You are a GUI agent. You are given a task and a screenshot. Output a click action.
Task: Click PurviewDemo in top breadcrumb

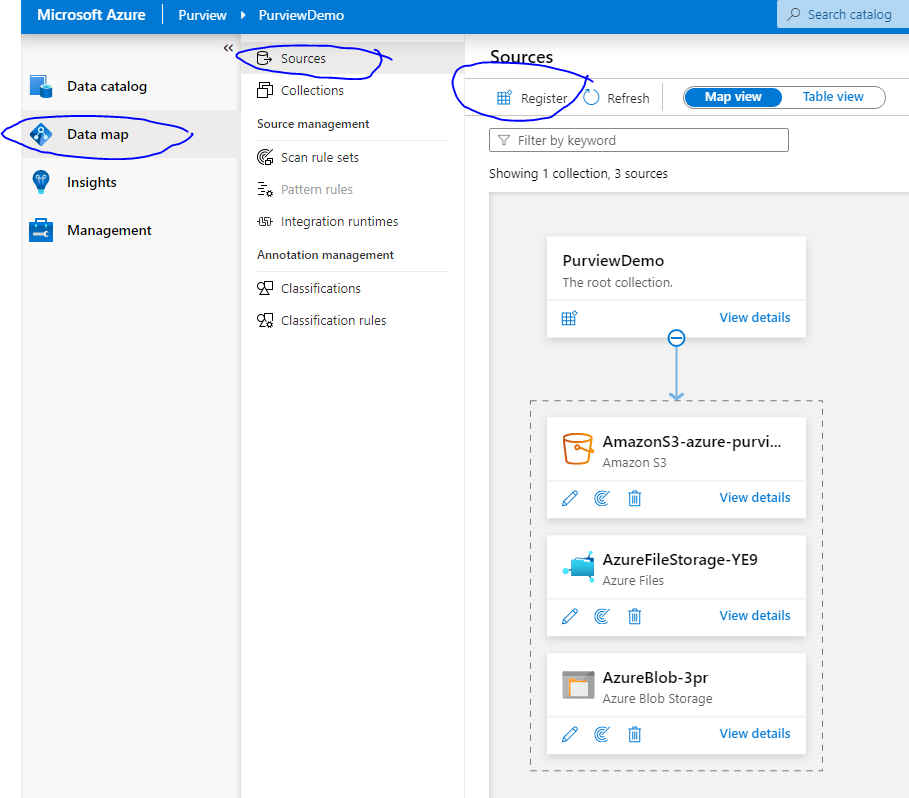point(301,15)
